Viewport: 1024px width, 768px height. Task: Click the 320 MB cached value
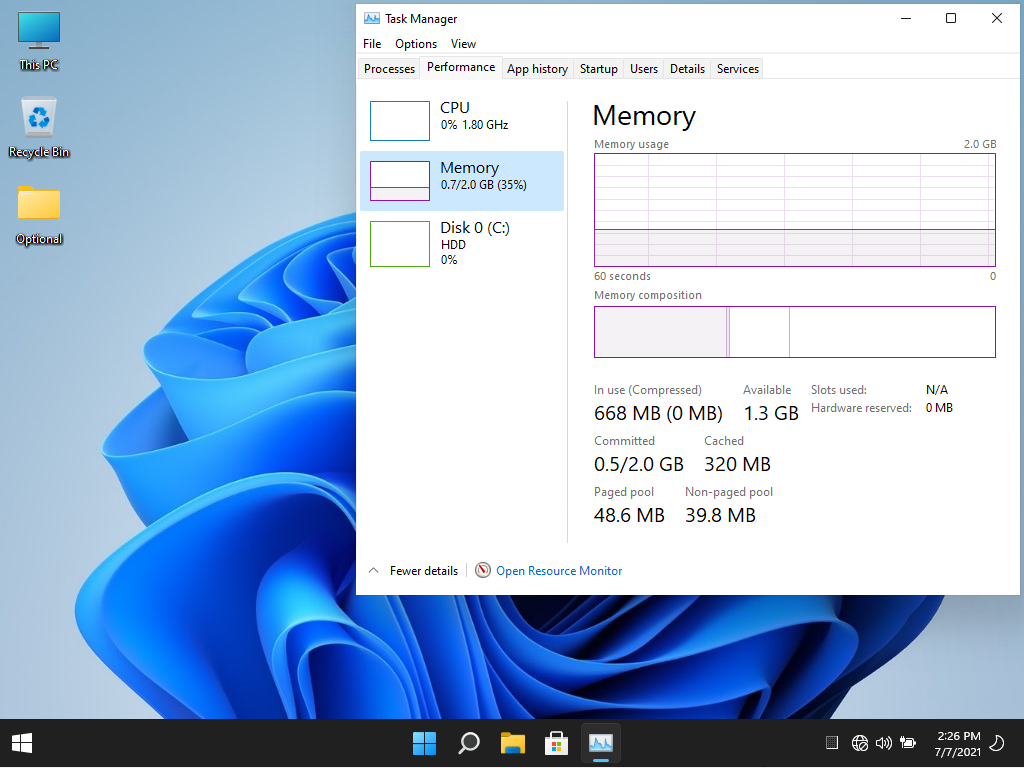pos(737,464)
